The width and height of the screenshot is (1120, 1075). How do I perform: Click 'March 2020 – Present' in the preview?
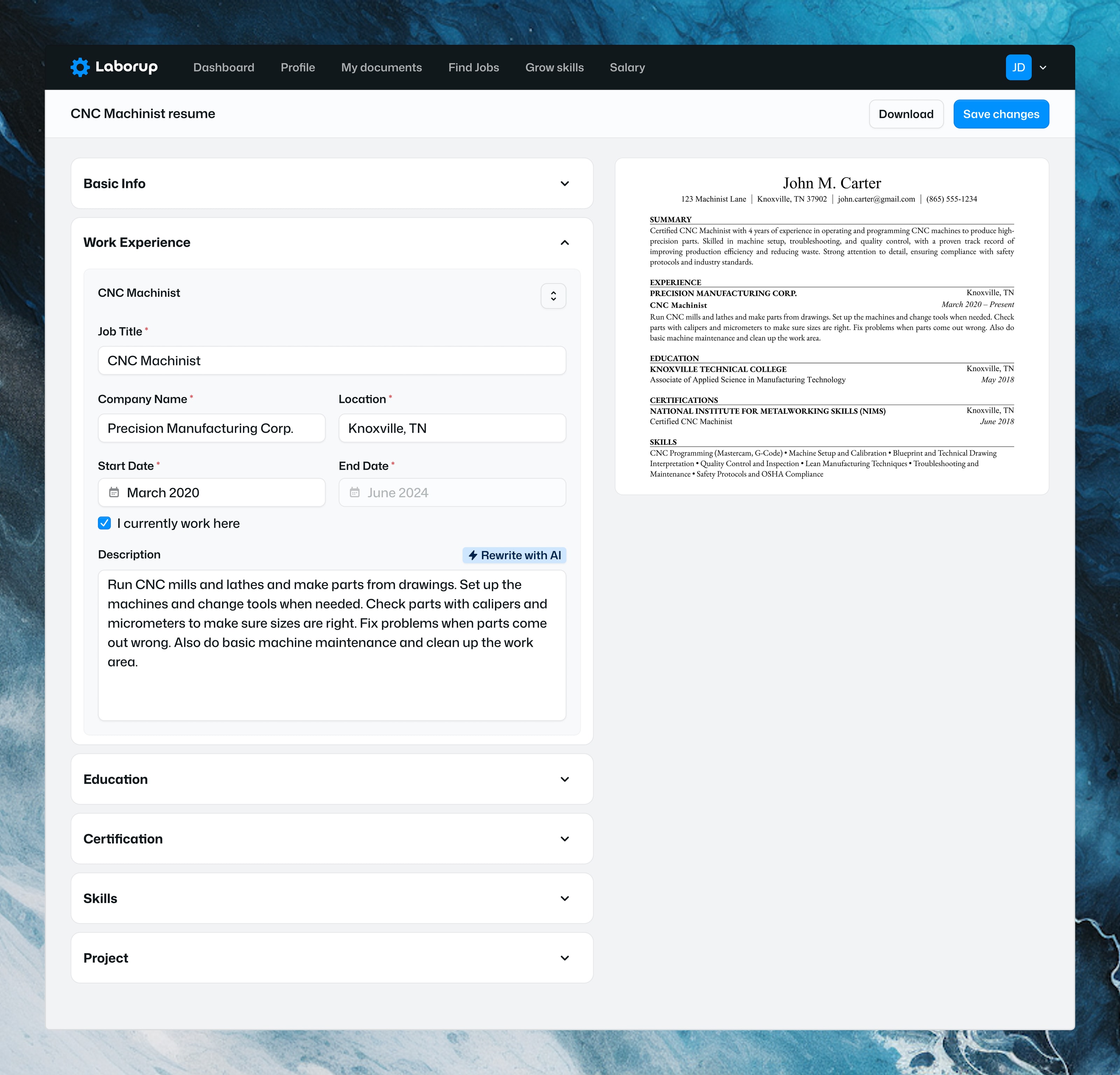[x=977, y=305]
